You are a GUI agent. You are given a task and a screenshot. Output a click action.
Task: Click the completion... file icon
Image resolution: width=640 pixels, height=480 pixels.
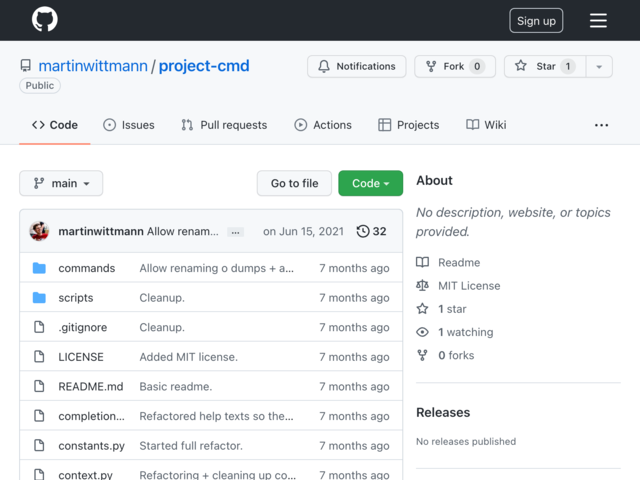click(39, 416)
